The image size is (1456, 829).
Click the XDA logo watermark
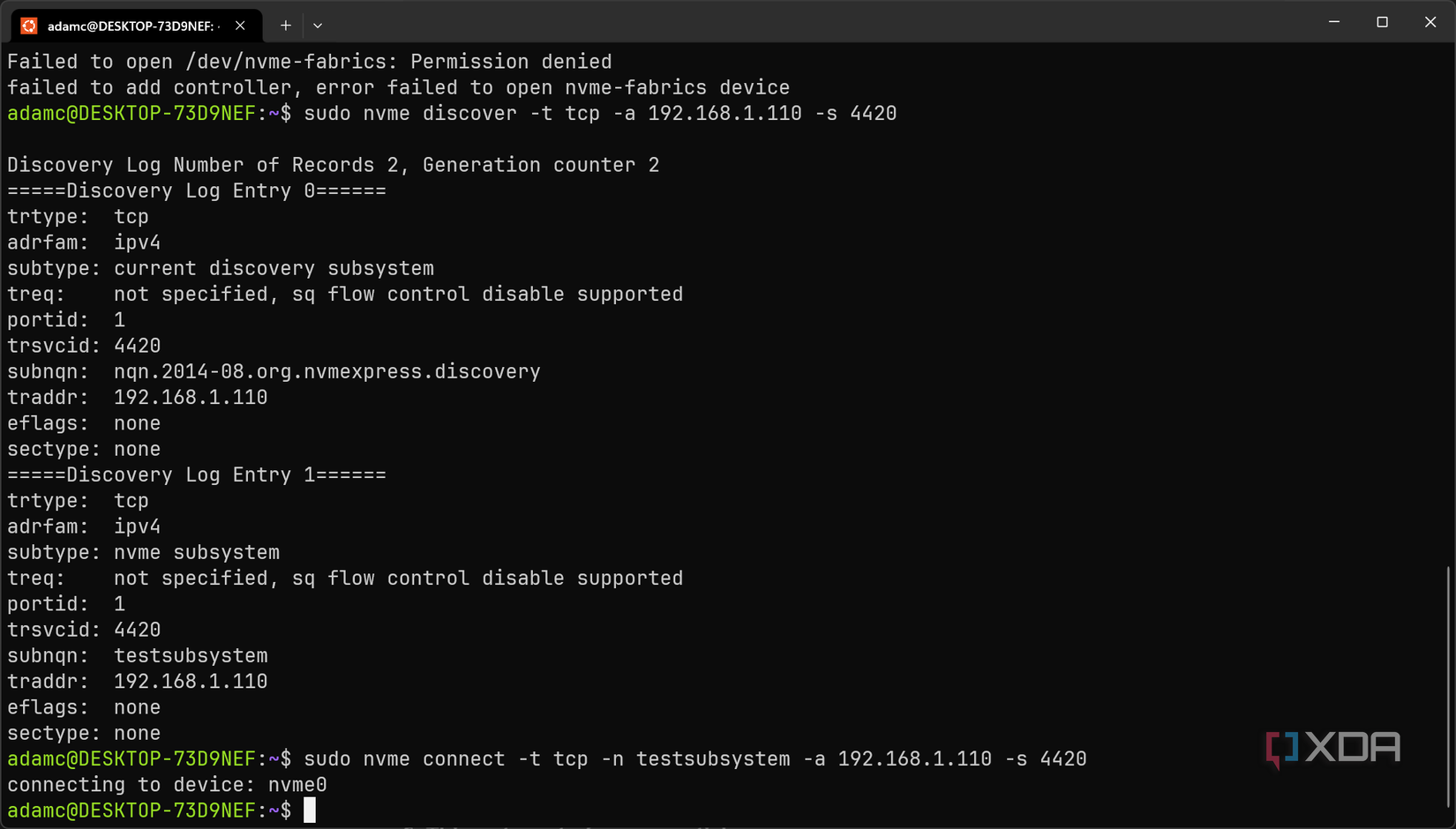[1332, 748]
